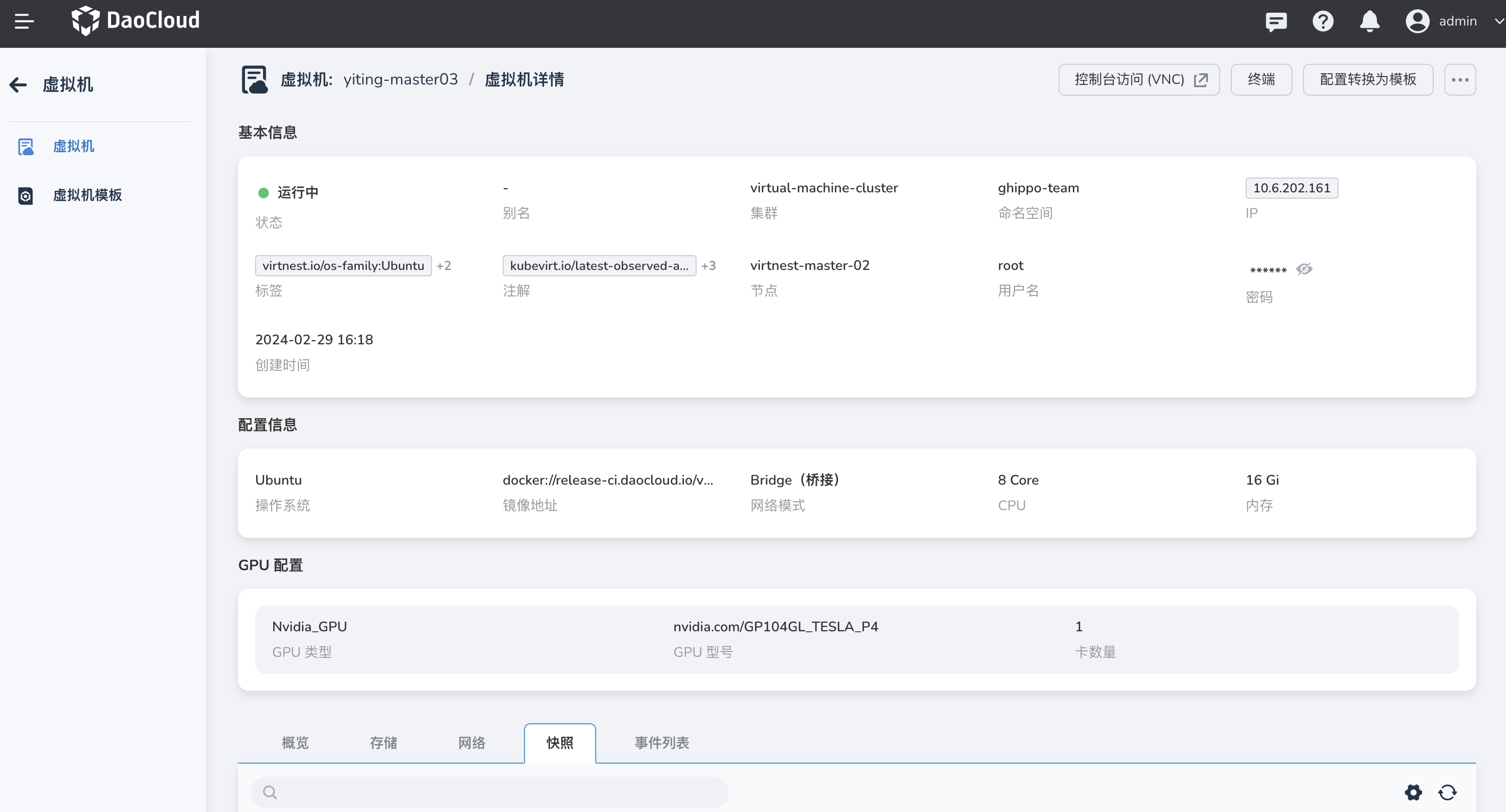Expand the +3 additional annotations
The height and width of the screenshot is (812, 1506).
pyautogui.click(x=708, y=265)
